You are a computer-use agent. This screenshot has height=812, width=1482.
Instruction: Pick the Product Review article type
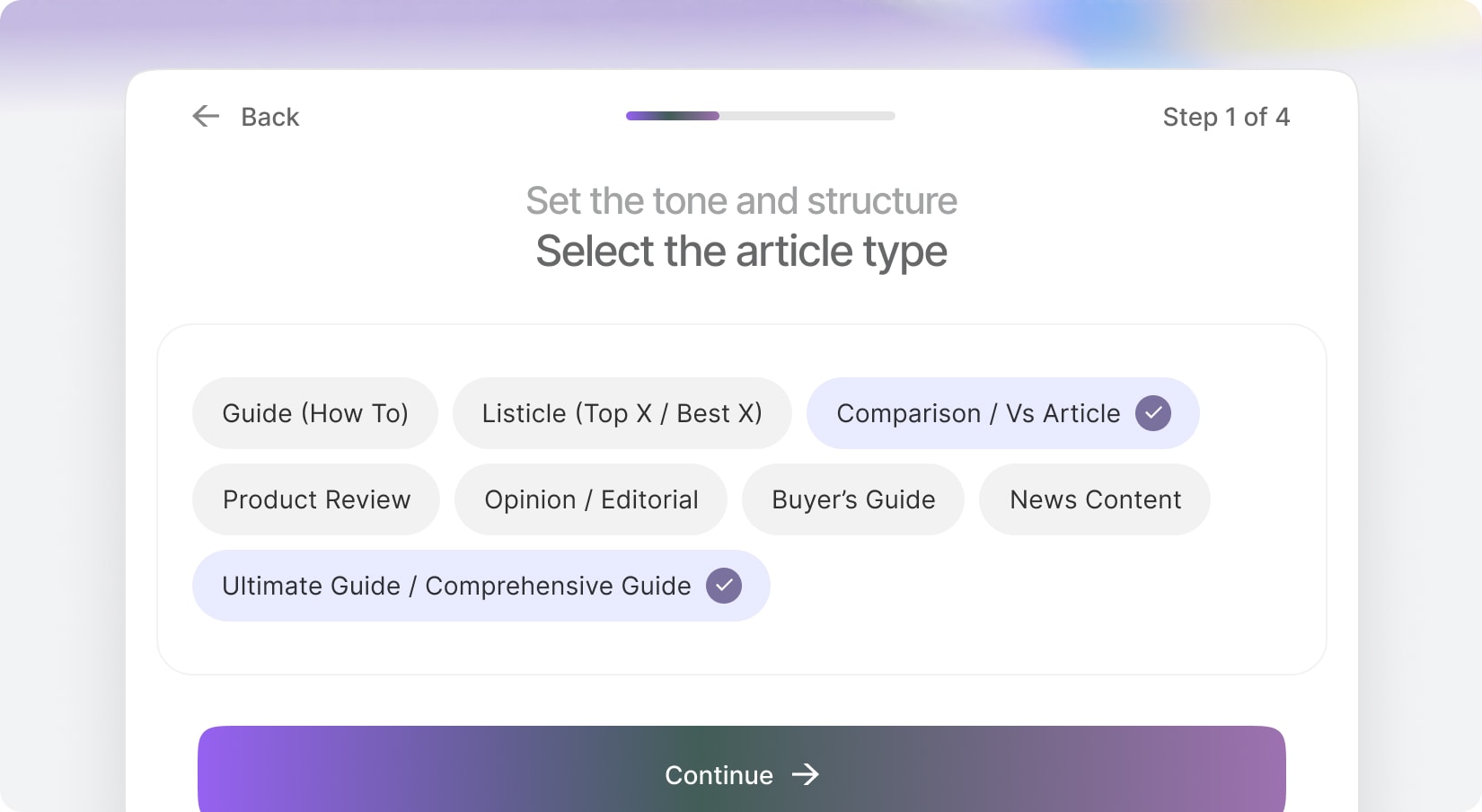[x=316, y=499]
